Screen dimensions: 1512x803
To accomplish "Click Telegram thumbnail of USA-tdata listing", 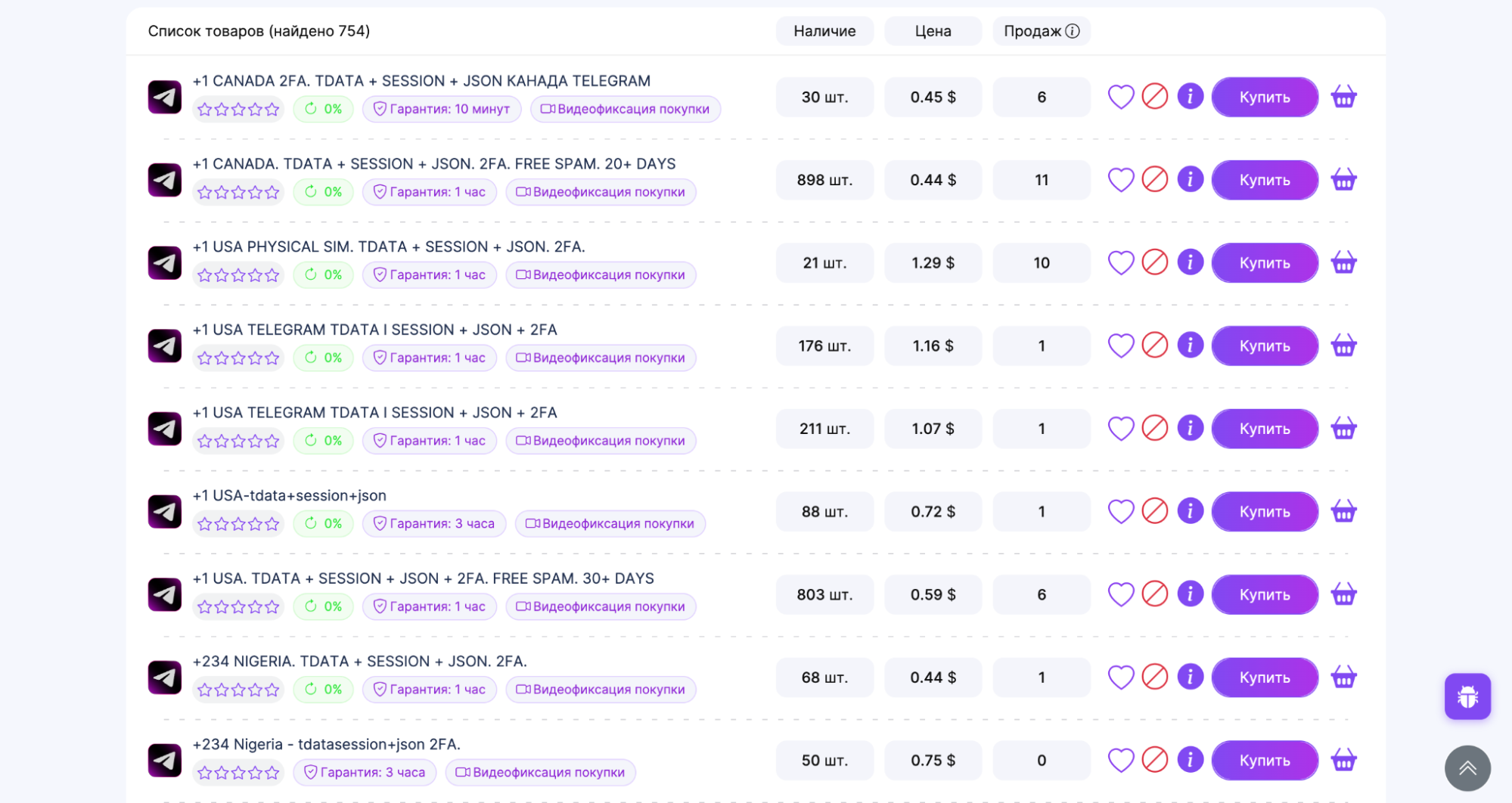I will pyautogui.click(x=164, y=511).
